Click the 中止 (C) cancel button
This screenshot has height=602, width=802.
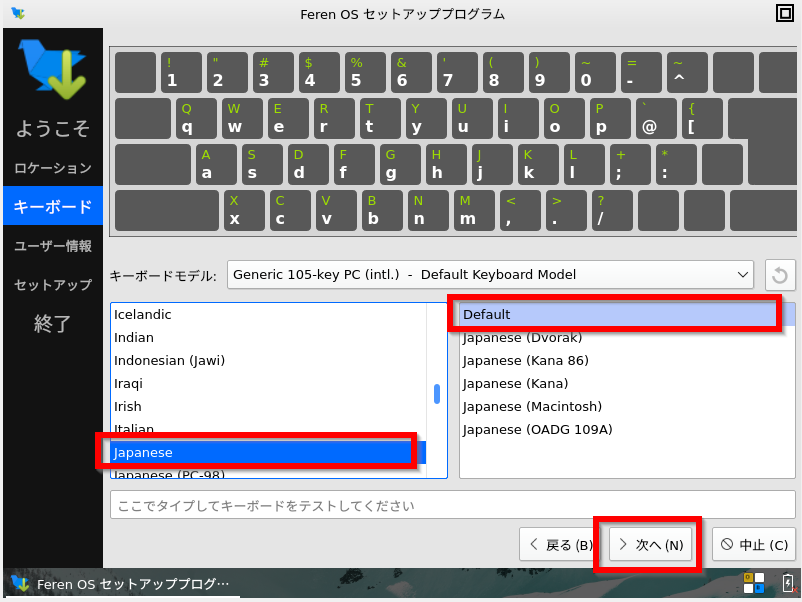(754, 545)
